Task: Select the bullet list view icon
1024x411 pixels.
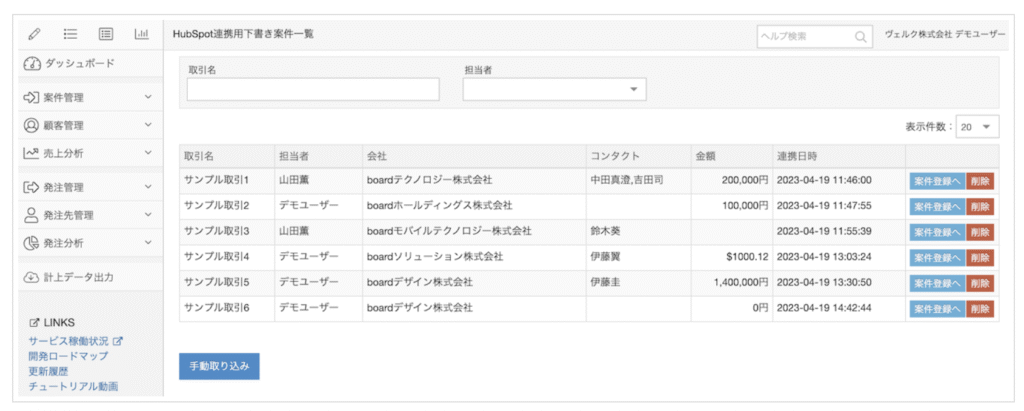Action: point(71,34)
